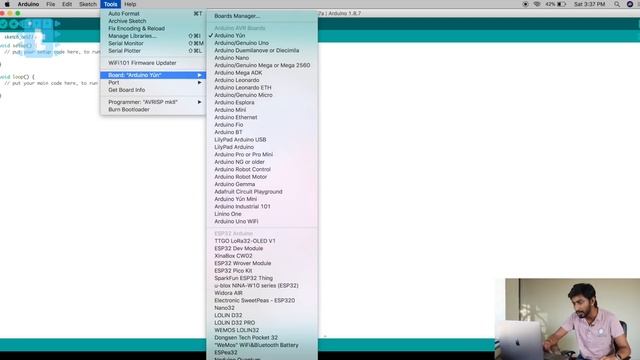Choose Arduino Fio board
Screen dimensions: 640x360
(x=262, y=124)
